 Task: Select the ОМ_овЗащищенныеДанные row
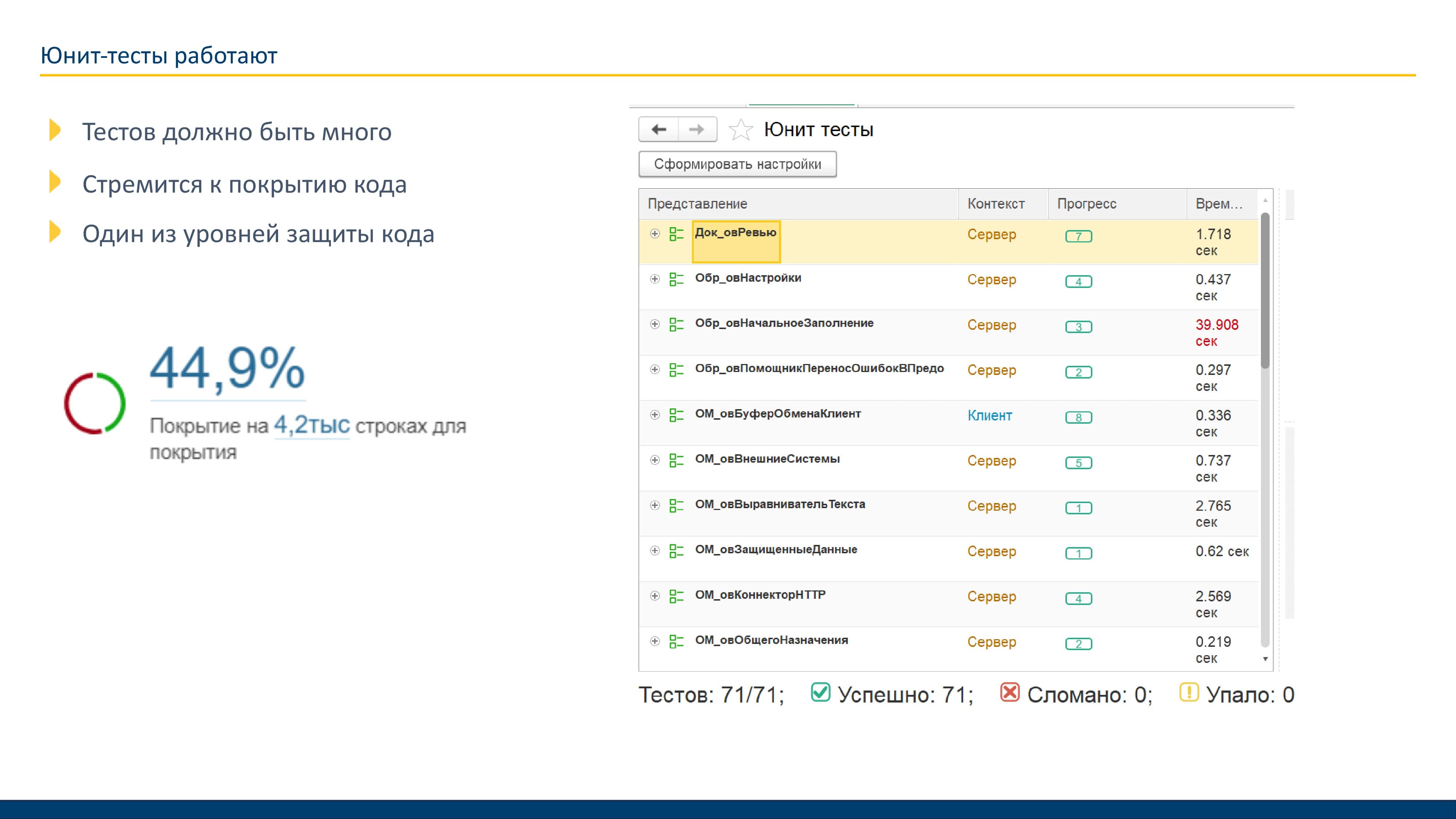click(x=775, y=550)
